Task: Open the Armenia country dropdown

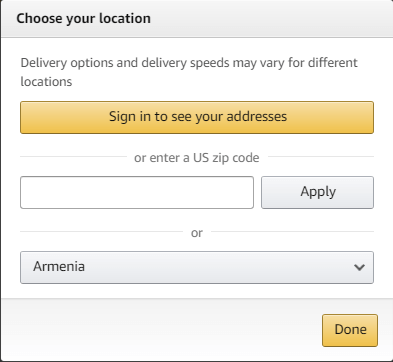Action: pos(197,267)
